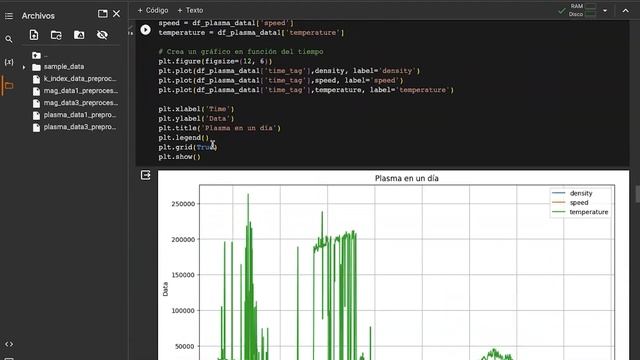640x360 pixels.
Task: Click the plt.xlabel('Time') line
Action: click(x=196, y=109)
